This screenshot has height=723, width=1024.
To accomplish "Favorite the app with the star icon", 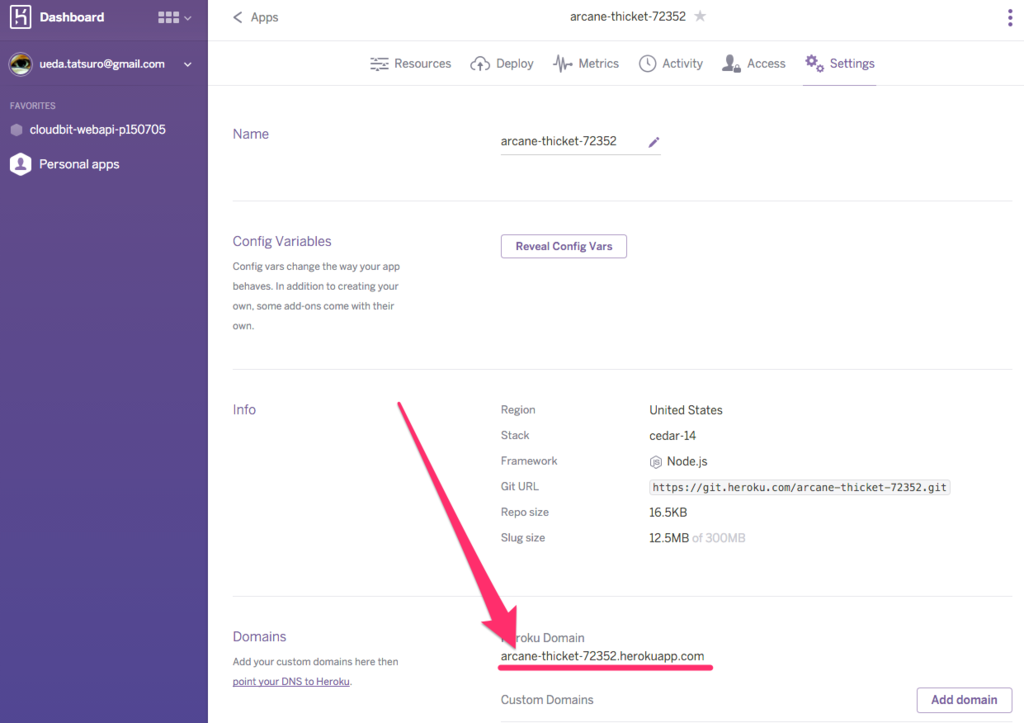I will coord(700,16).
